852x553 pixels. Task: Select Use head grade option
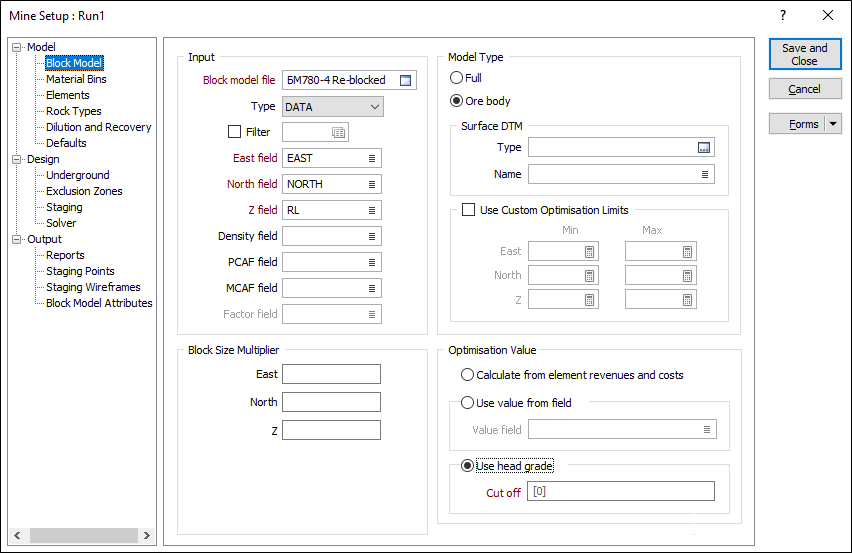coord(467,466)
